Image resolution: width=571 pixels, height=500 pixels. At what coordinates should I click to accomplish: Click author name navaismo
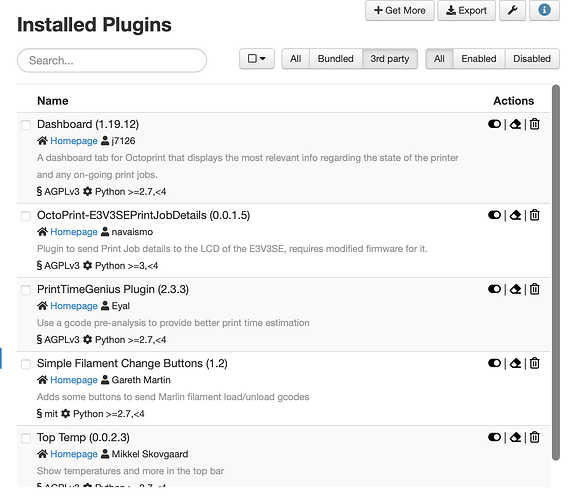(132, 232)
